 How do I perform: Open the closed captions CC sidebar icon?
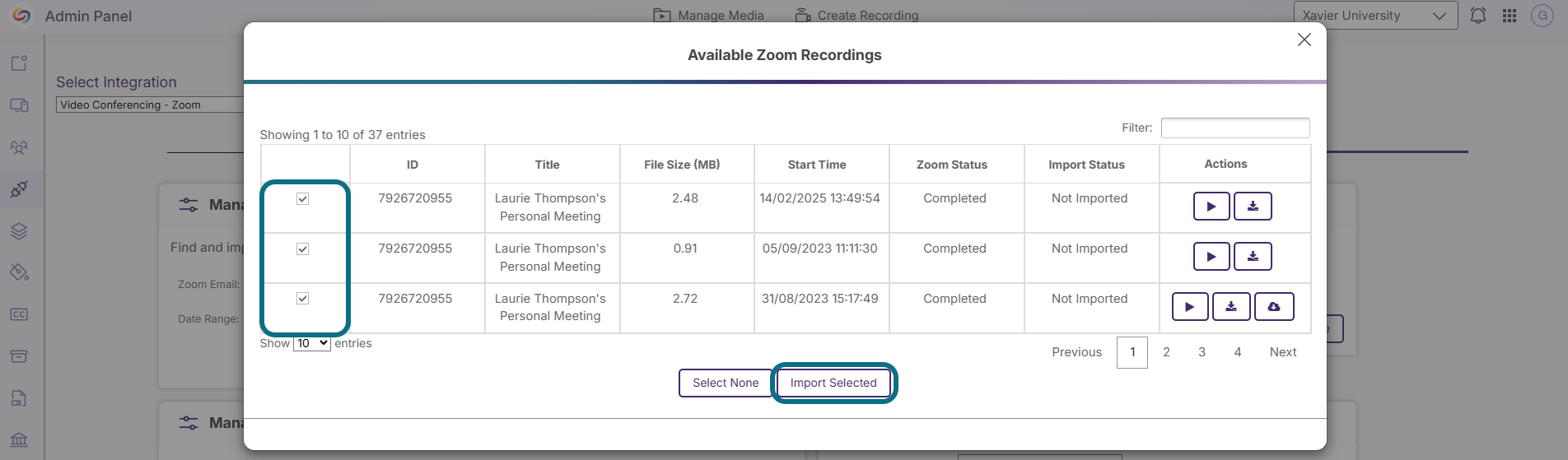tap(19, 314)
